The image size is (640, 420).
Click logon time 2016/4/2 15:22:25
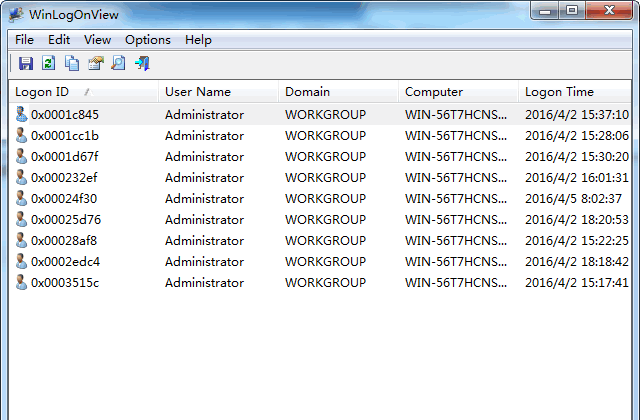click(x=577, y=241)
